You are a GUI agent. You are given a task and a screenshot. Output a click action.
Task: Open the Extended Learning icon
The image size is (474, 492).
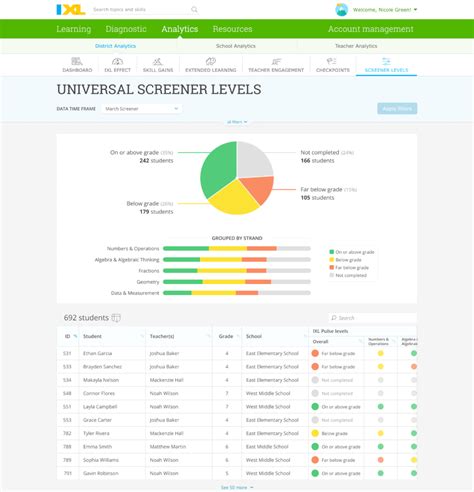[x=210, y=61]
